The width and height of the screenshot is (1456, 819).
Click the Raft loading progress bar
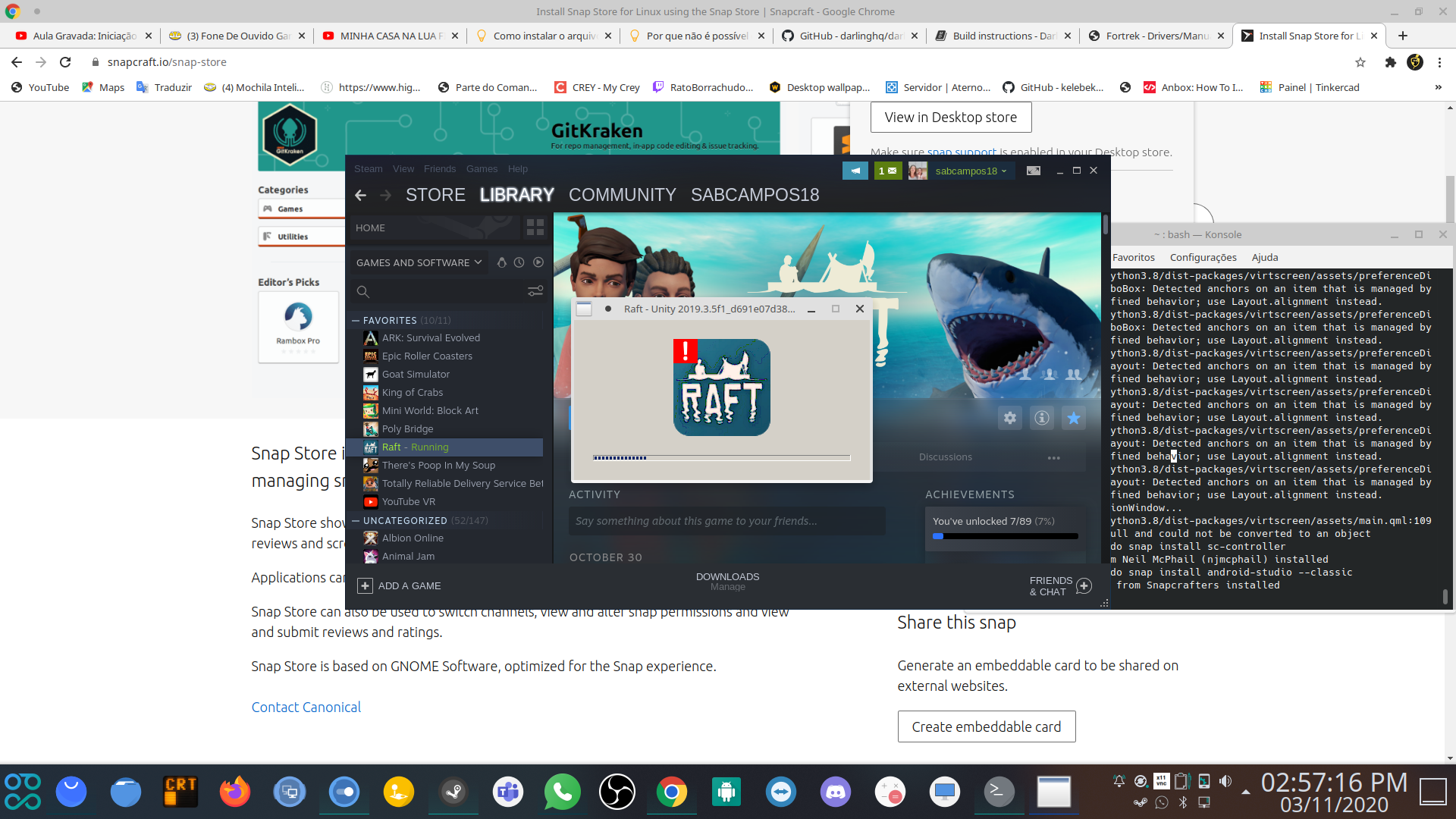(x=721, y=458)
